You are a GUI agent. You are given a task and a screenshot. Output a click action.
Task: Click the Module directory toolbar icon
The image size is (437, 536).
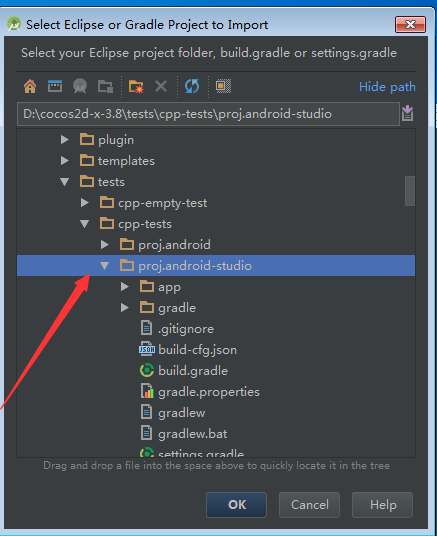click(105, 86)
